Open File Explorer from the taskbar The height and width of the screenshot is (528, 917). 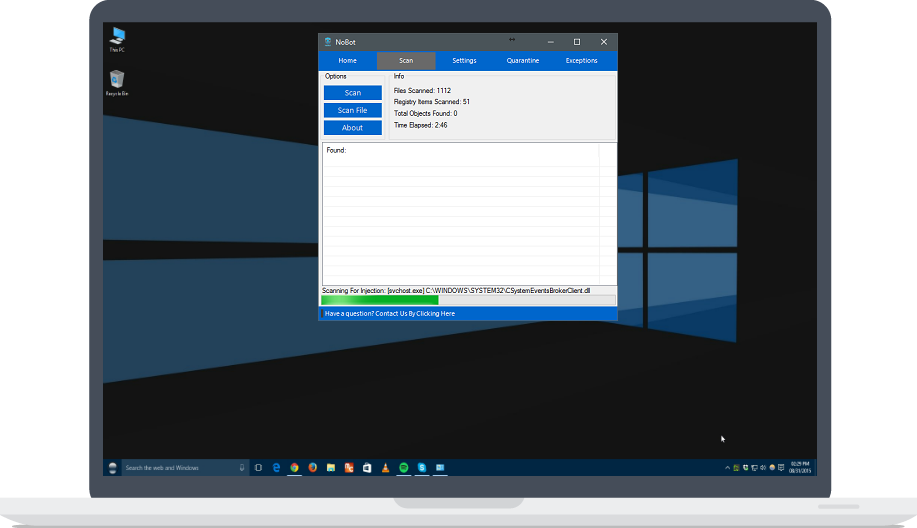pyautogui.click(x=330, y=467)
